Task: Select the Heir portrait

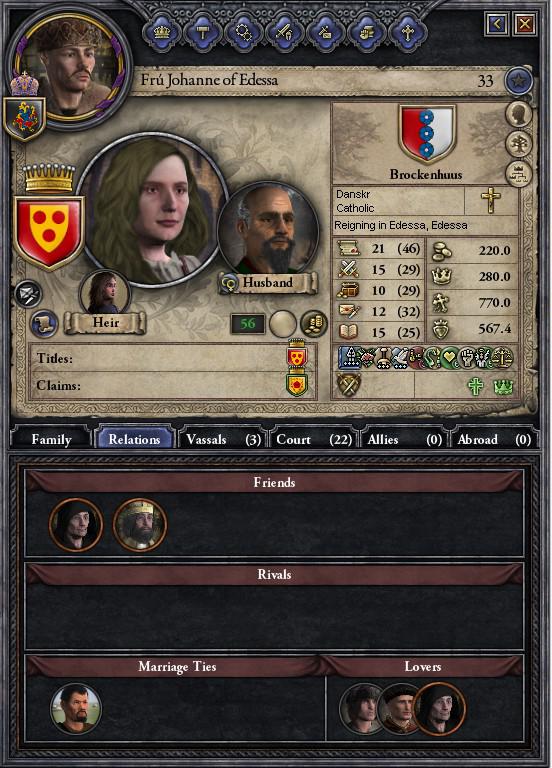Action: (x=104, y=293)
